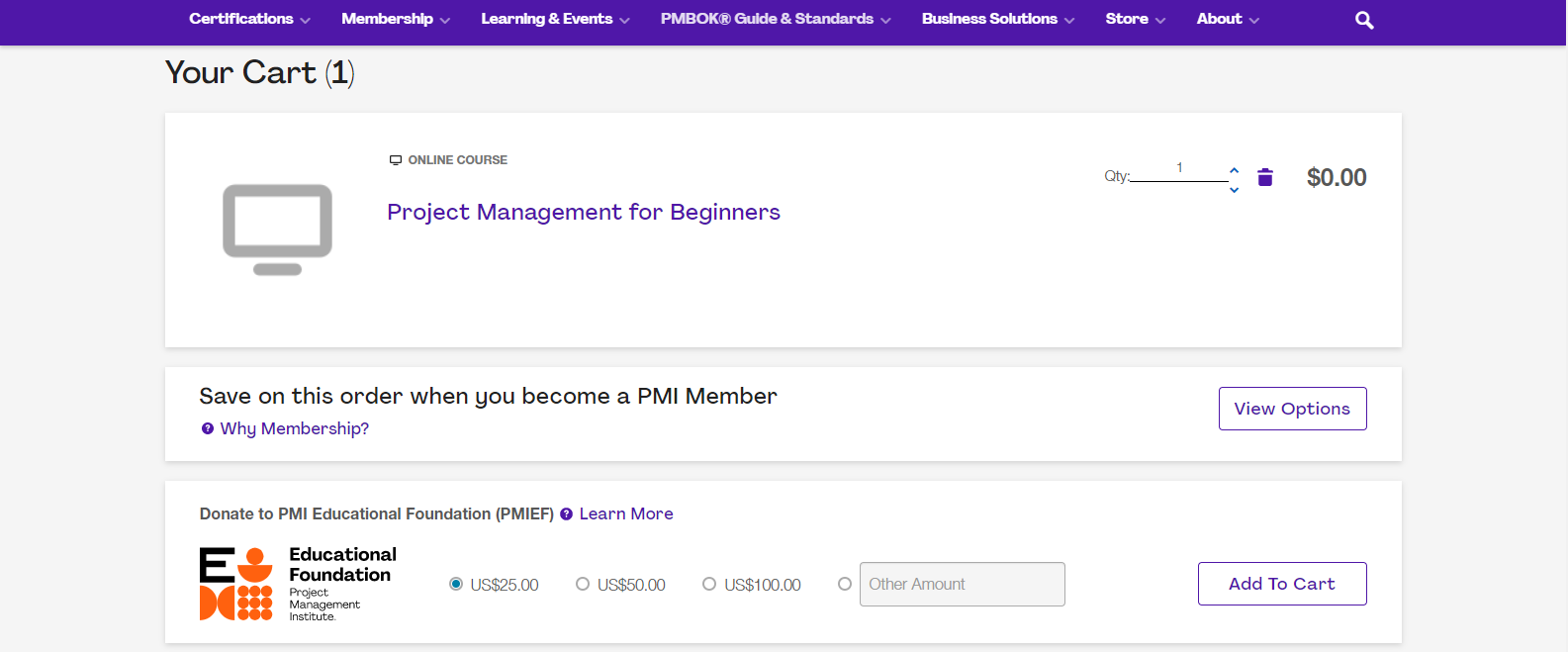Increase quantity with up arrow
Screen dimensions: 1568x652
1234,170
